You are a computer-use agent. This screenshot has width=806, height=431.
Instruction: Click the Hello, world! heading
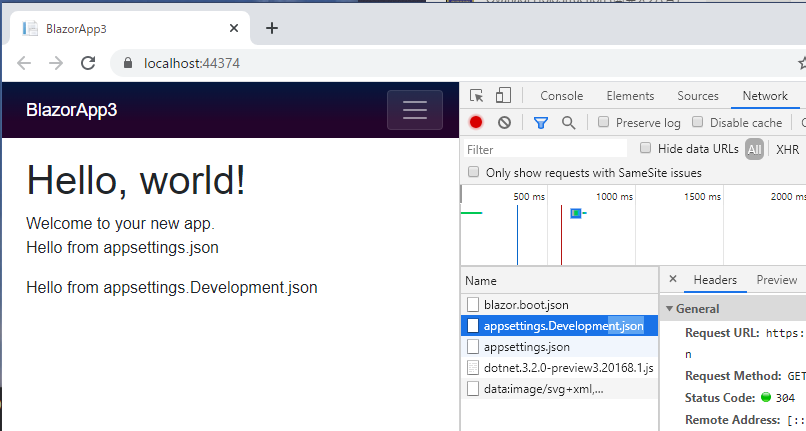pyautogui.click(x=136, y=180)
